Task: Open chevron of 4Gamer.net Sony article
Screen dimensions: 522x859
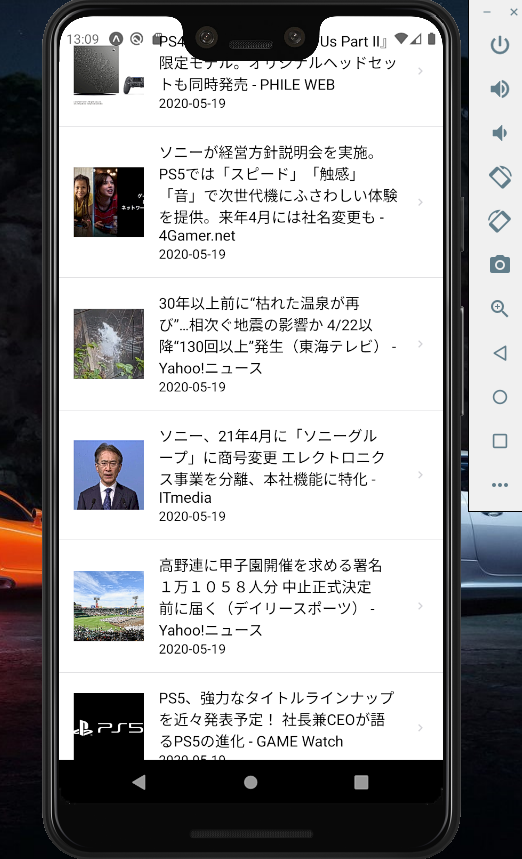Action: [420, 202]
